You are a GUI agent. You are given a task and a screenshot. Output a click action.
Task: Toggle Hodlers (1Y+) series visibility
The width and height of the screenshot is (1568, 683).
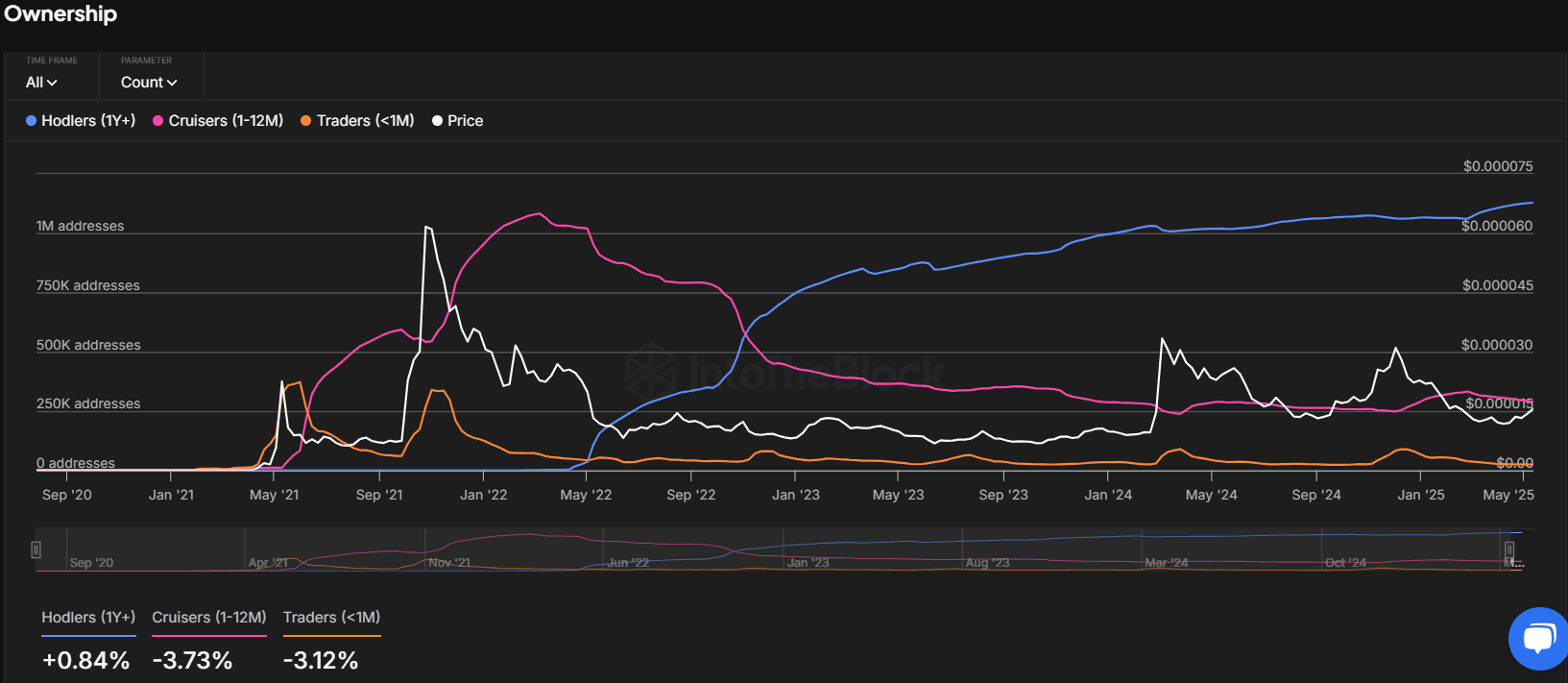(x=87, y=121)
